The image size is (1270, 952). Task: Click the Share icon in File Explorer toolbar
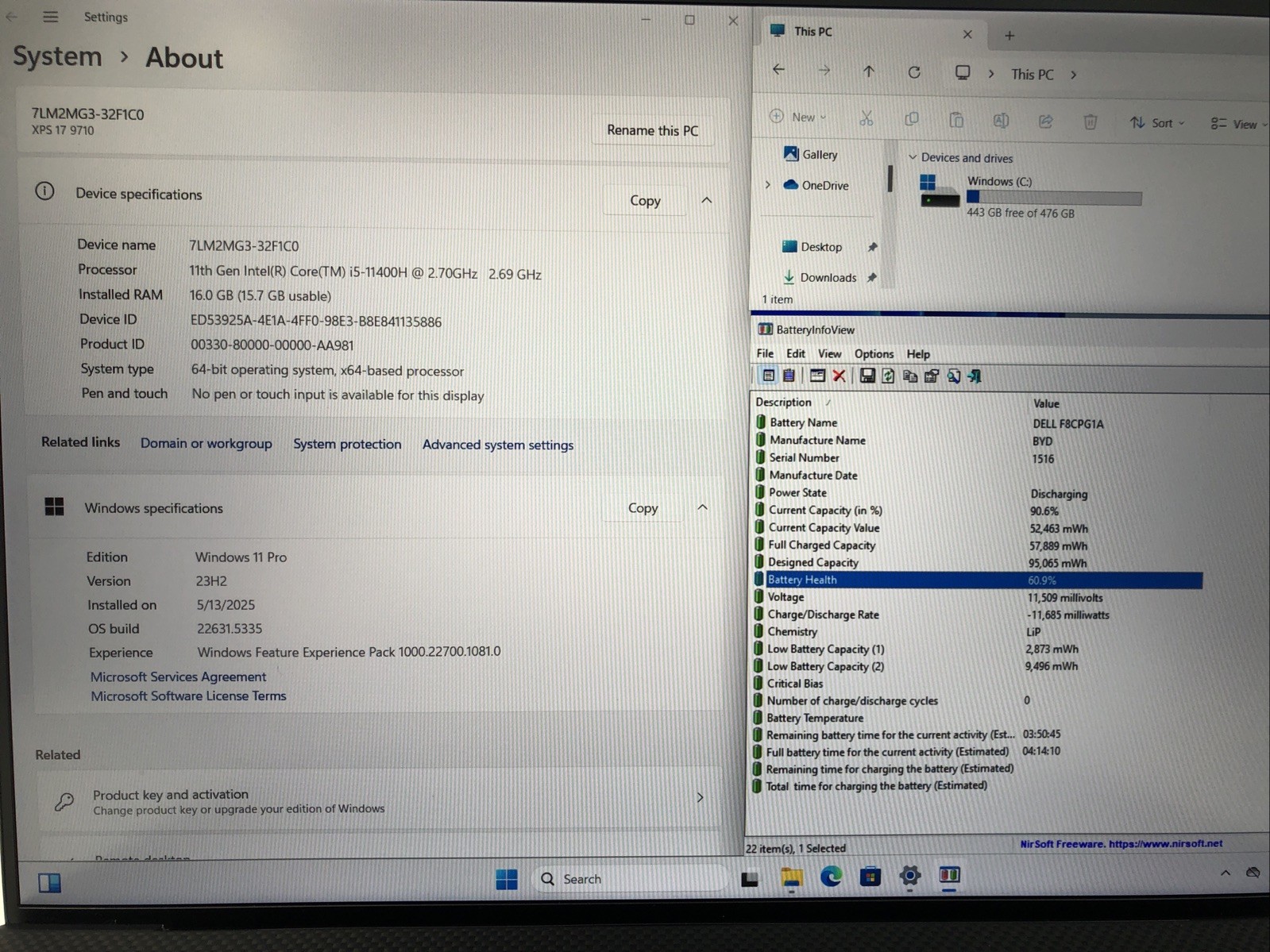coord(1045,121)
